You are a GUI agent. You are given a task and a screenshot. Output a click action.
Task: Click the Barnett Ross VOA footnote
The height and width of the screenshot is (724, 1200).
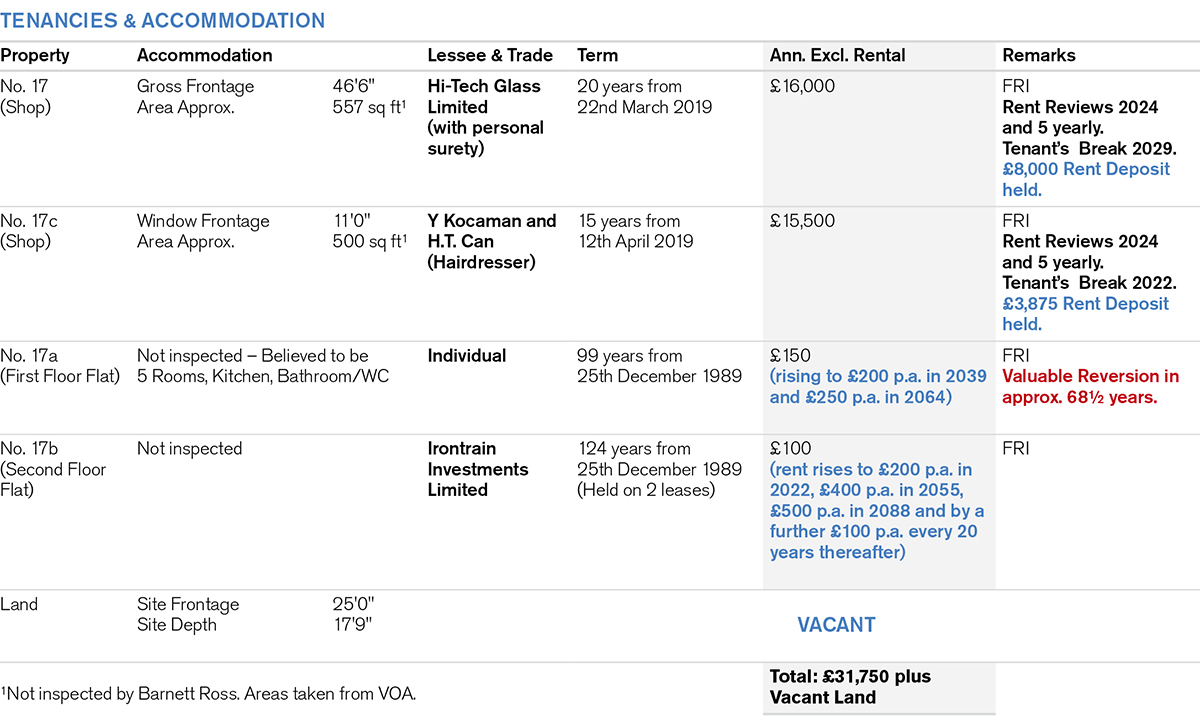click(x=208, y=693)
